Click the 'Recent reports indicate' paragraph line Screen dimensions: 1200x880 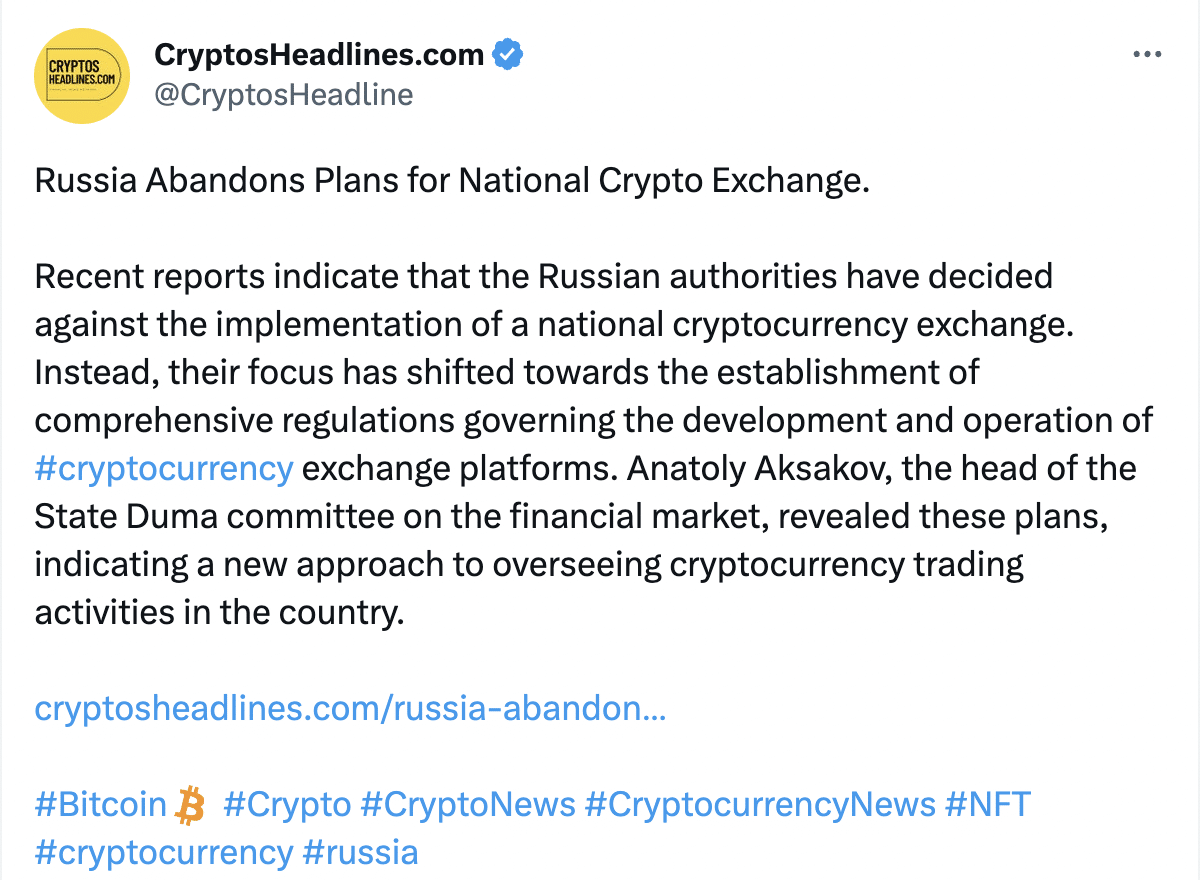click(543, 276)
